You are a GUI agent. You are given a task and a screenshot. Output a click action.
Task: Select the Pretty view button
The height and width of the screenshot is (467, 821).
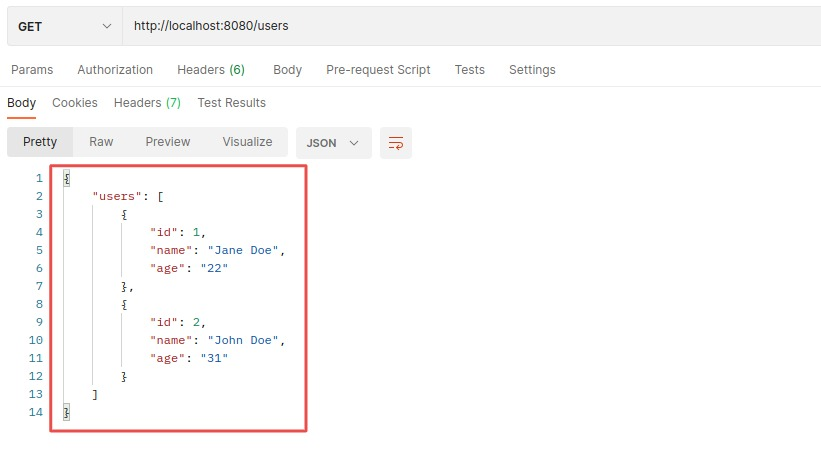coord(40,142)
